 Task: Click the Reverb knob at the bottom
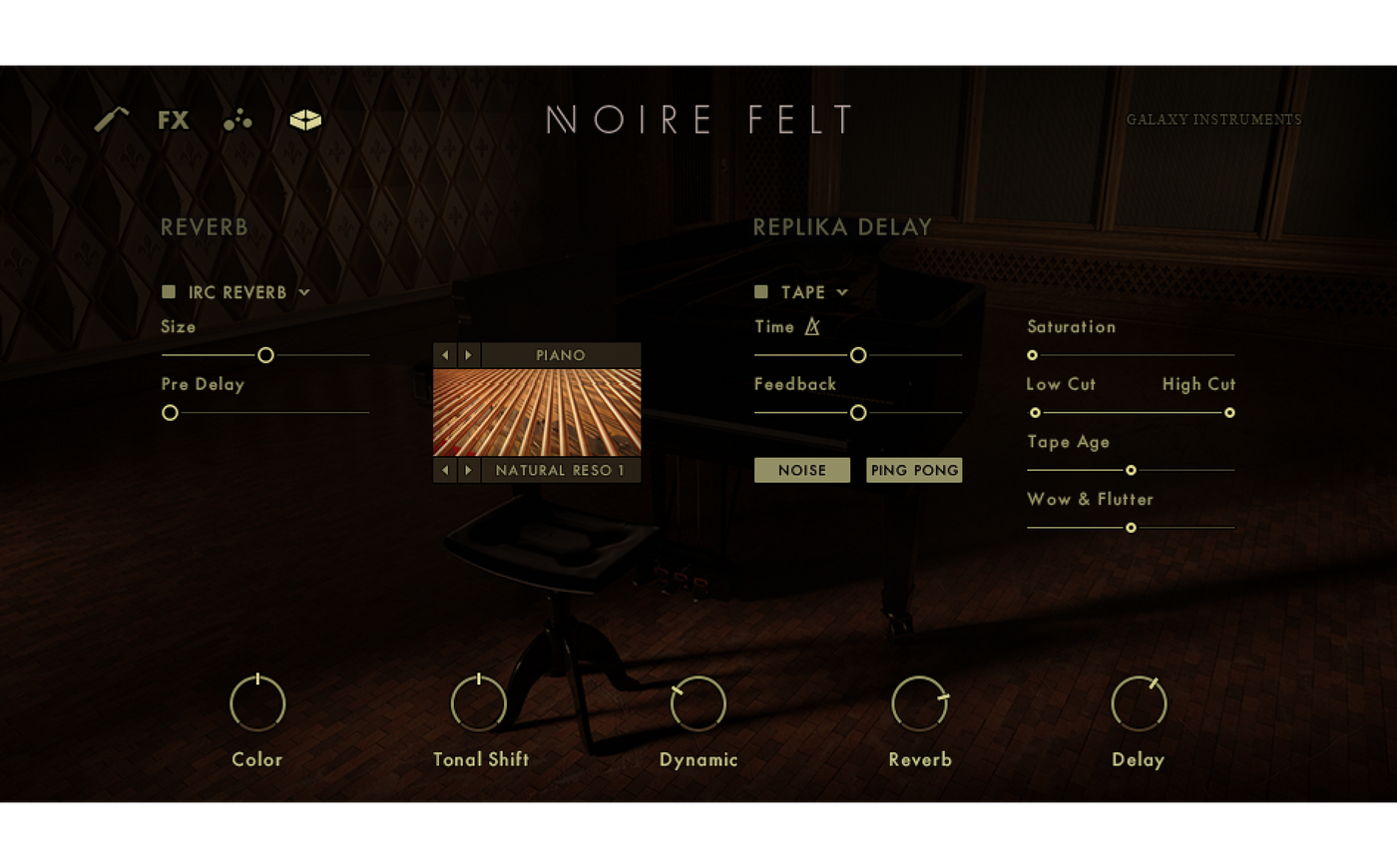[x=919, y=703]
